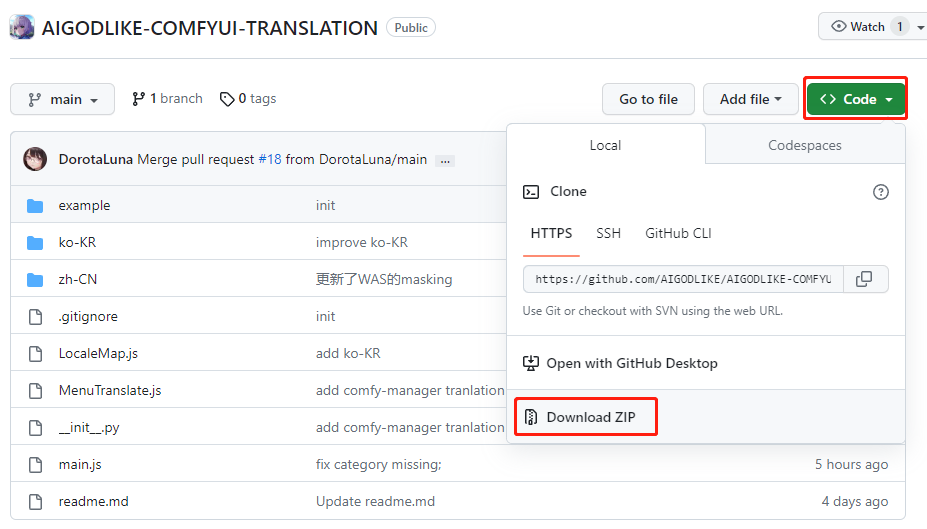Open the example folder

click(84, 206)
